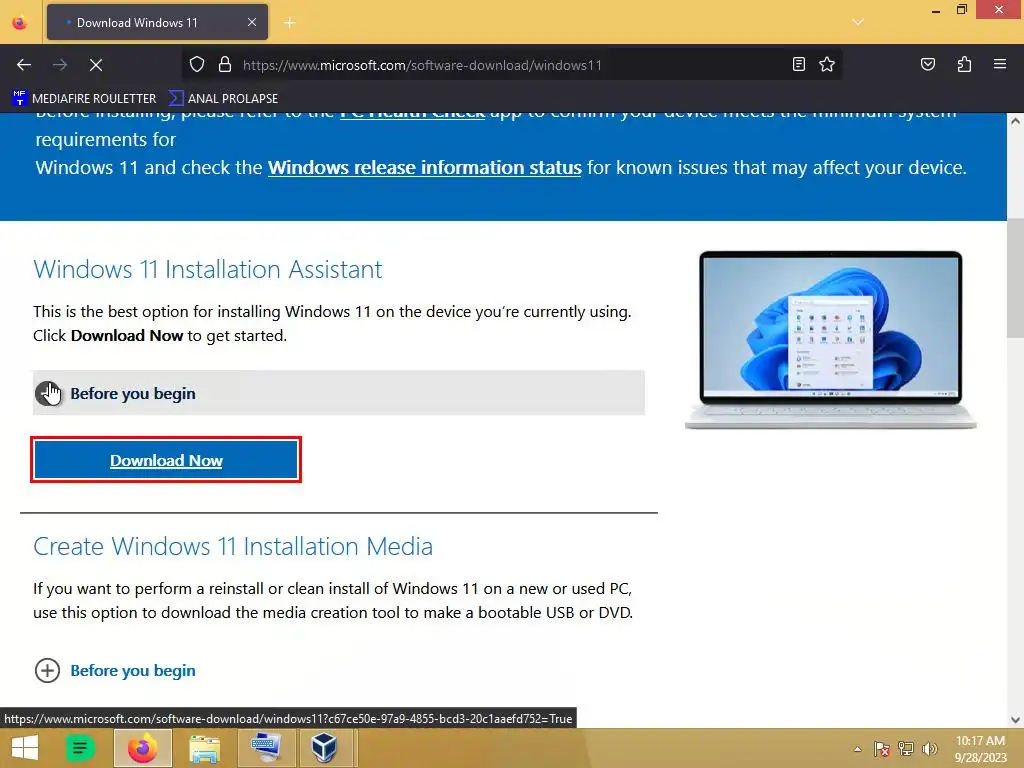
Task: Restore down the Firefox window
Action: click(x=961, y=10)
